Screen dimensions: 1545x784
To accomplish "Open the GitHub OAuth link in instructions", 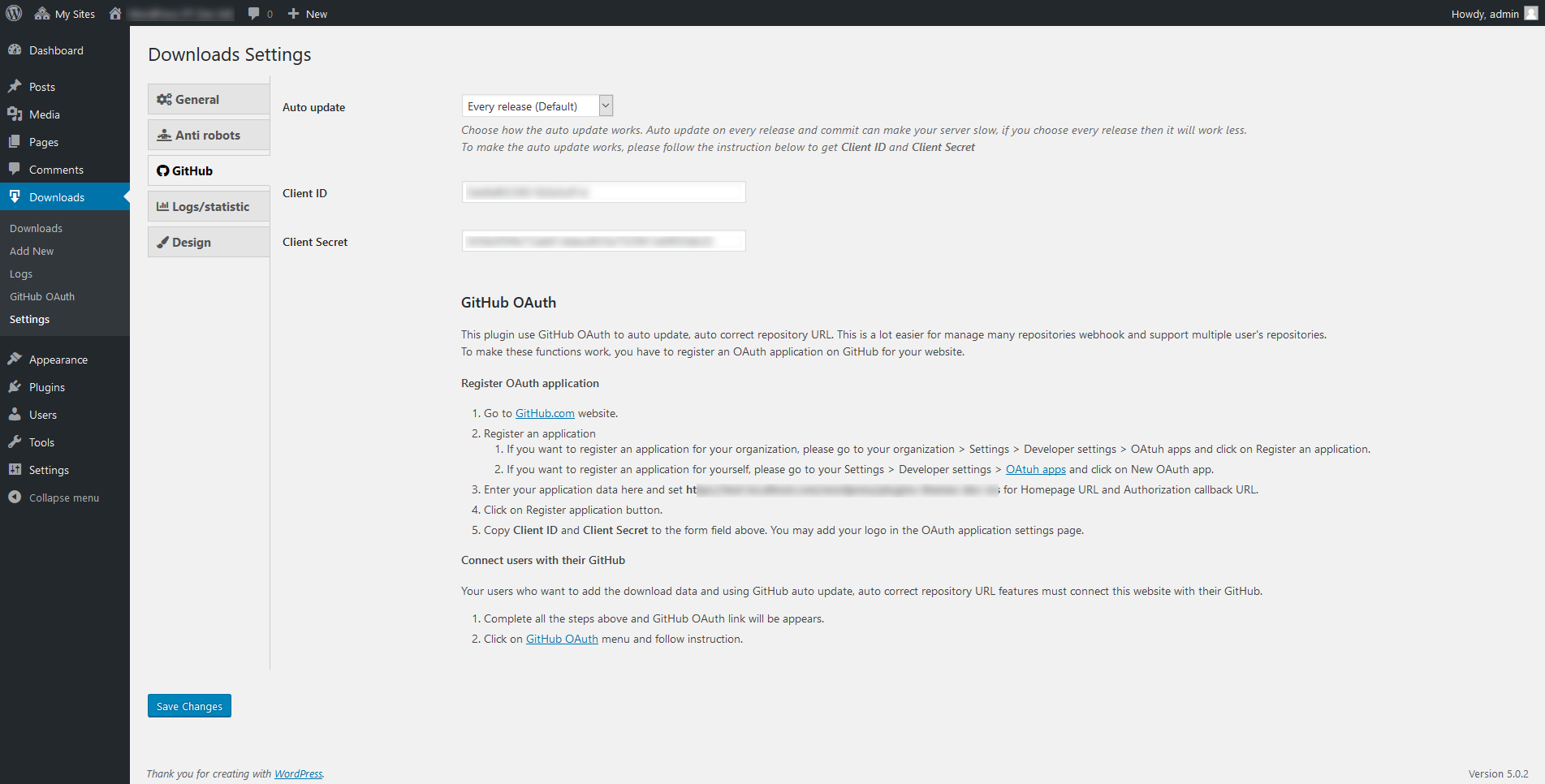I will click(562, 639).
